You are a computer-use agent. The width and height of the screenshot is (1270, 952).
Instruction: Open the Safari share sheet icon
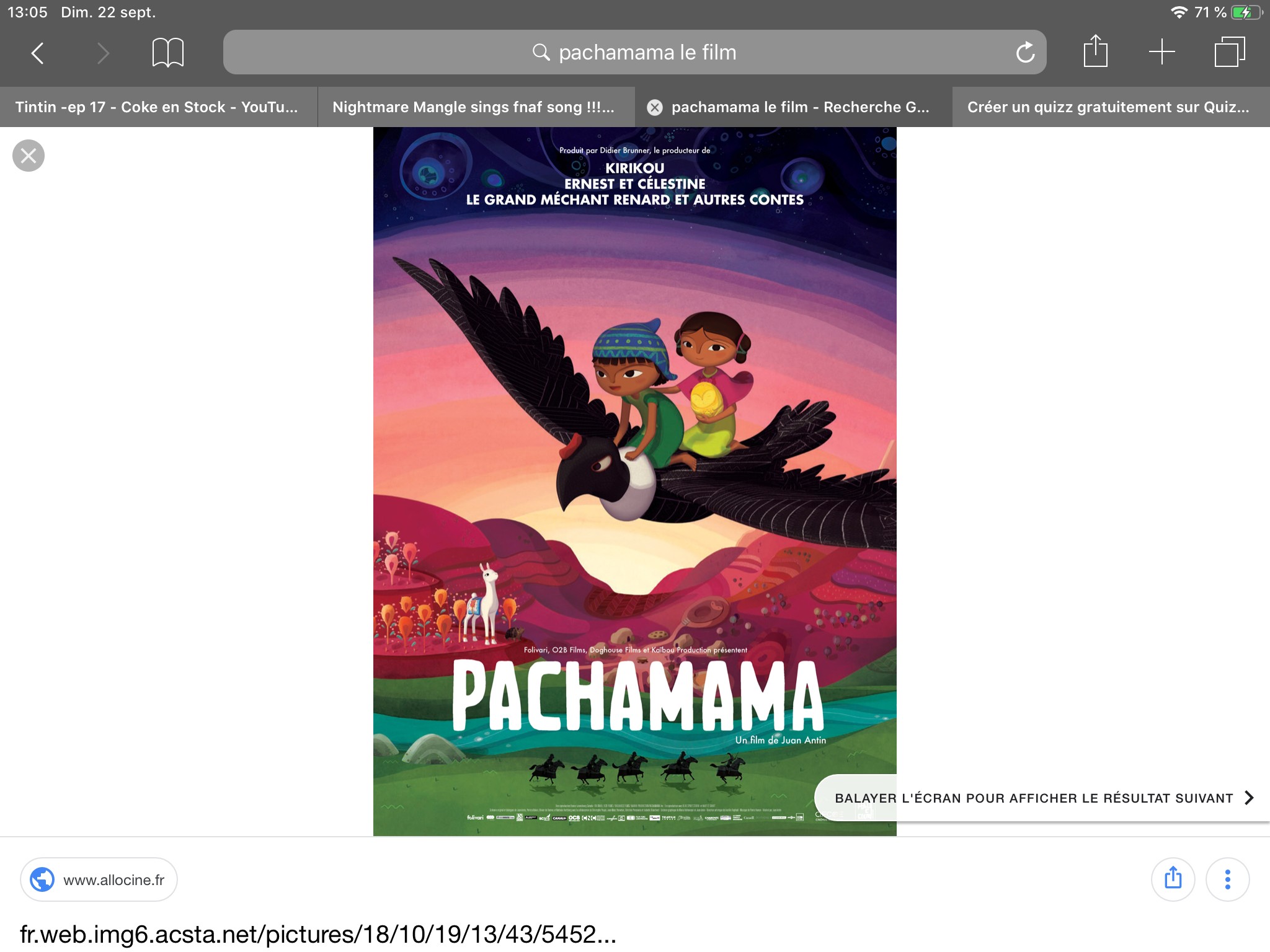(1095, 51)
